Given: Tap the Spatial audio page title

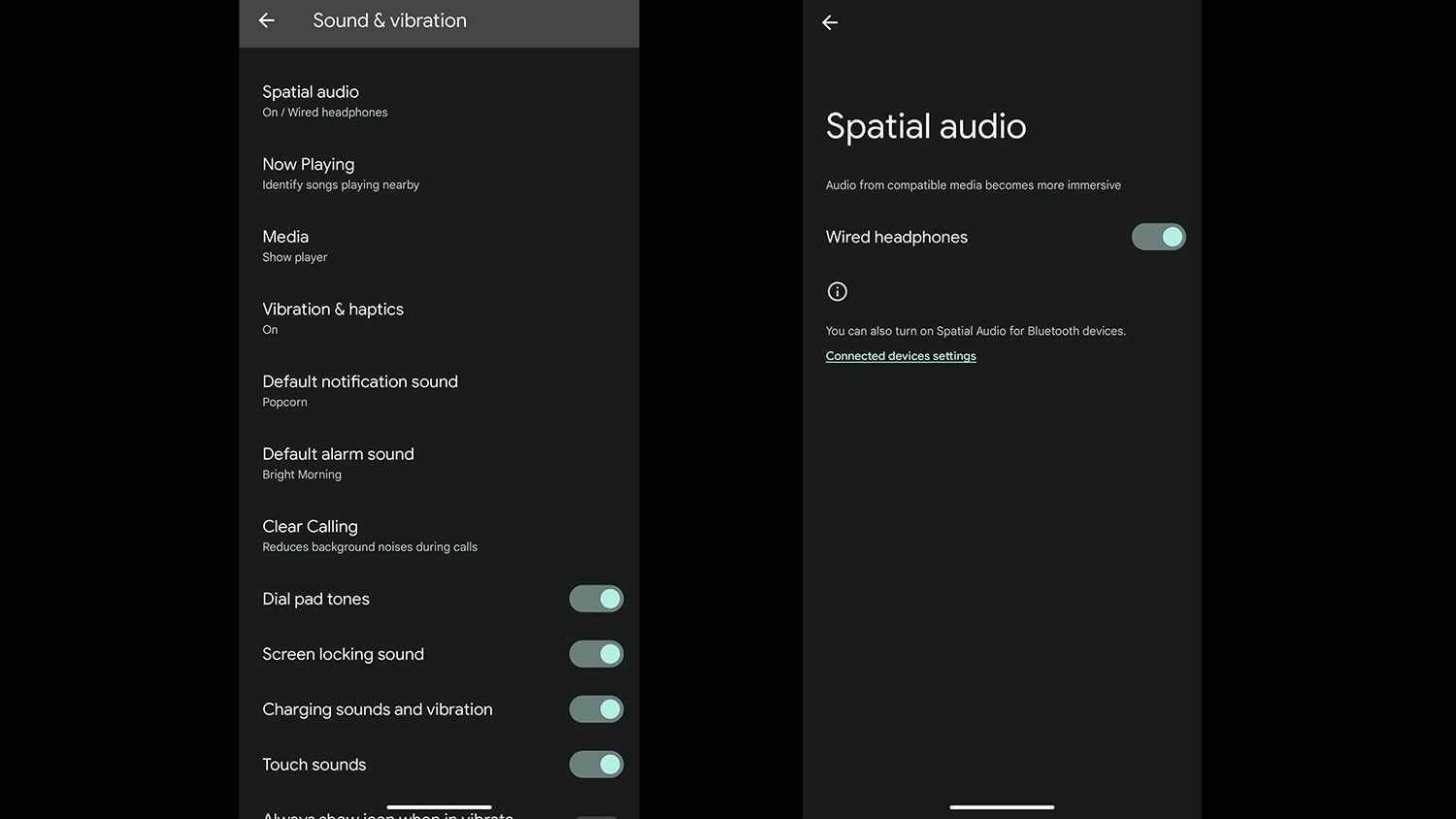Looking at the screenshot, I should (925, 126).
